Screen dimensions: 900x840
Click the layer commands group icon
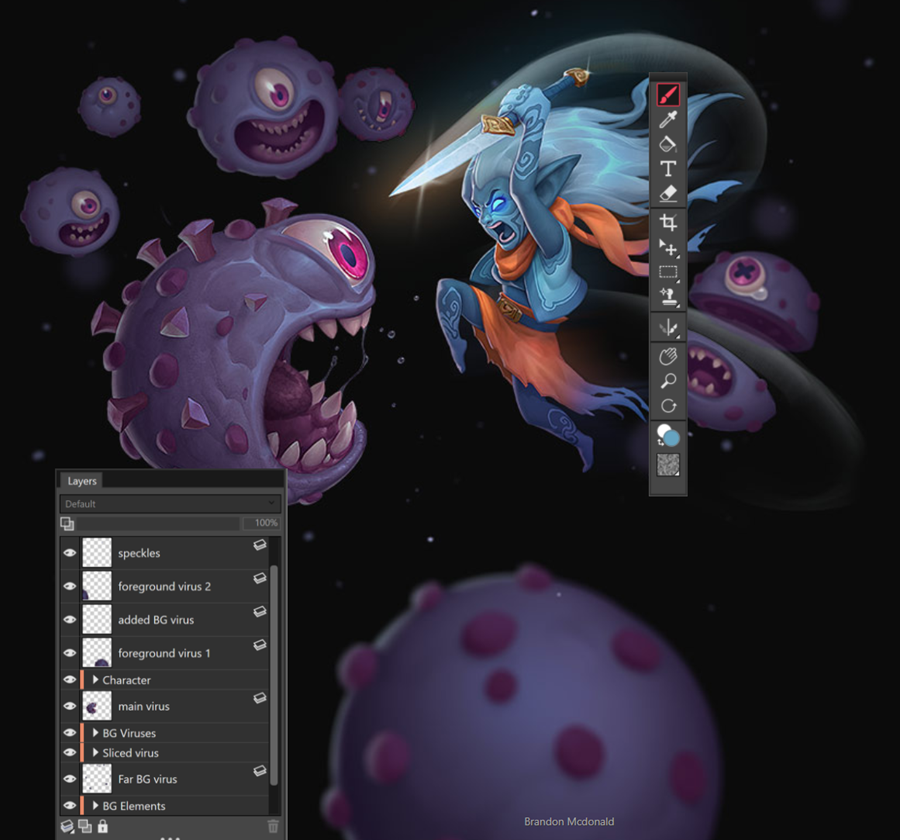pos(85,826)
